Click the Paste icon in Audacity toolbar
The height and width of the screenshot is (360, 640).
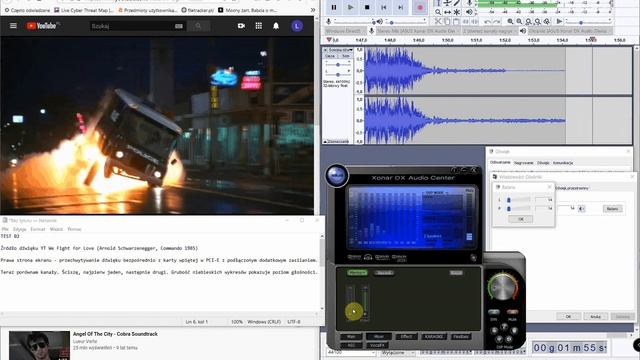click(x=456, y=21)
